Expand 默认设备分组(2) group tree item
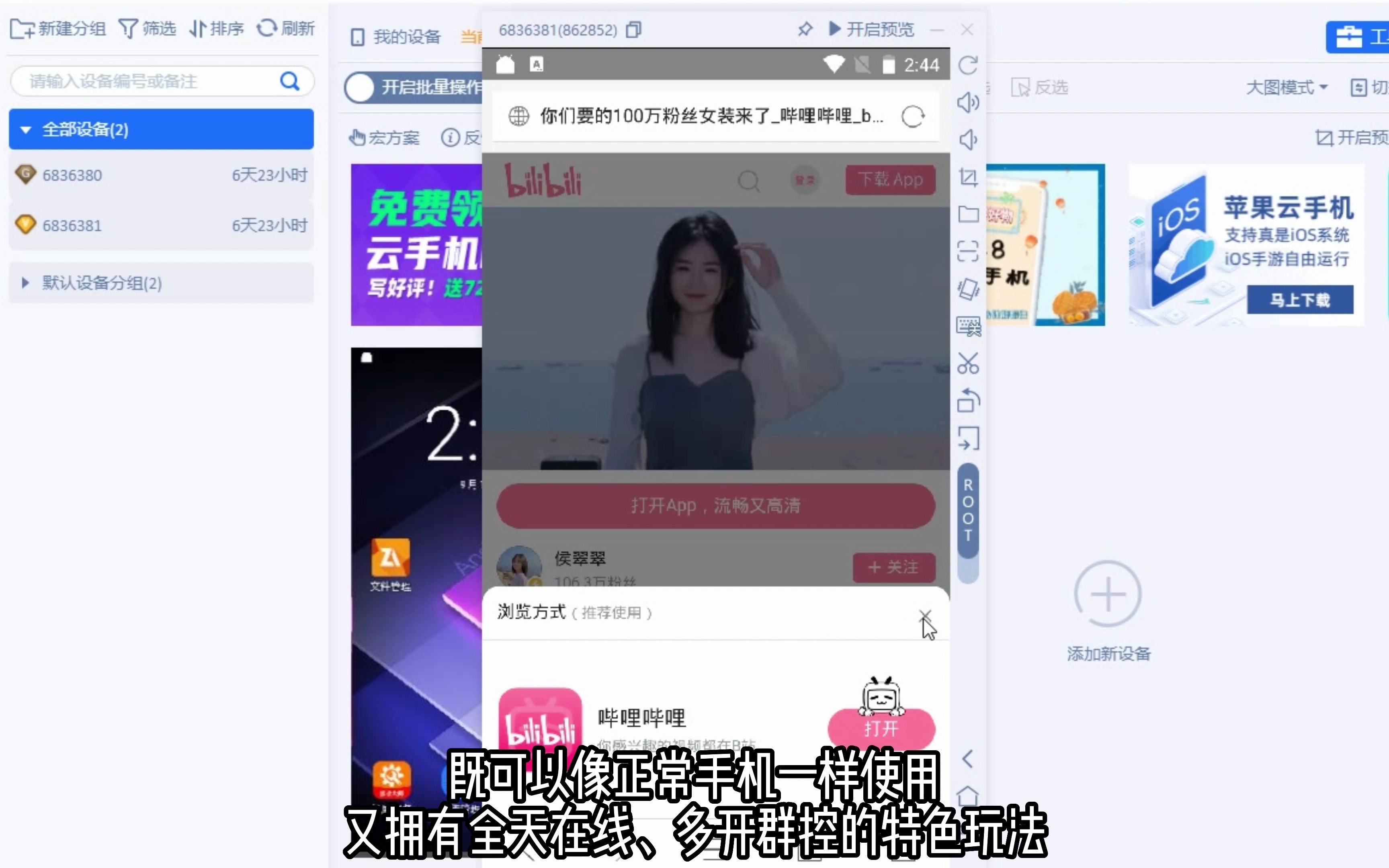This screenshot has width=1389, height=868. [24, 282]
